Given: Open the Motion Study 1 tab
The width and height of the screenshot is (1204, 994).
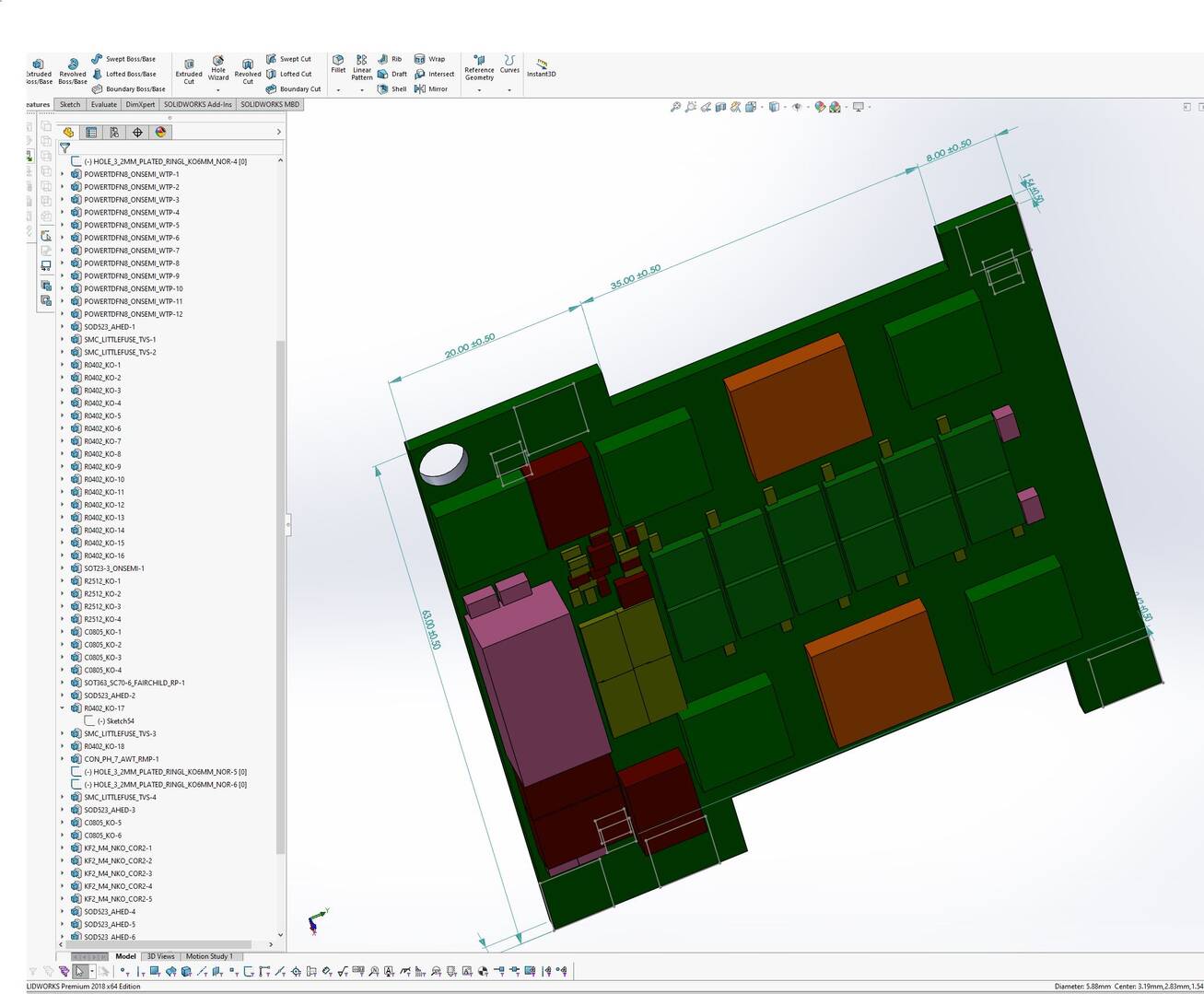Looking at the screenshot, I should 208,956.
